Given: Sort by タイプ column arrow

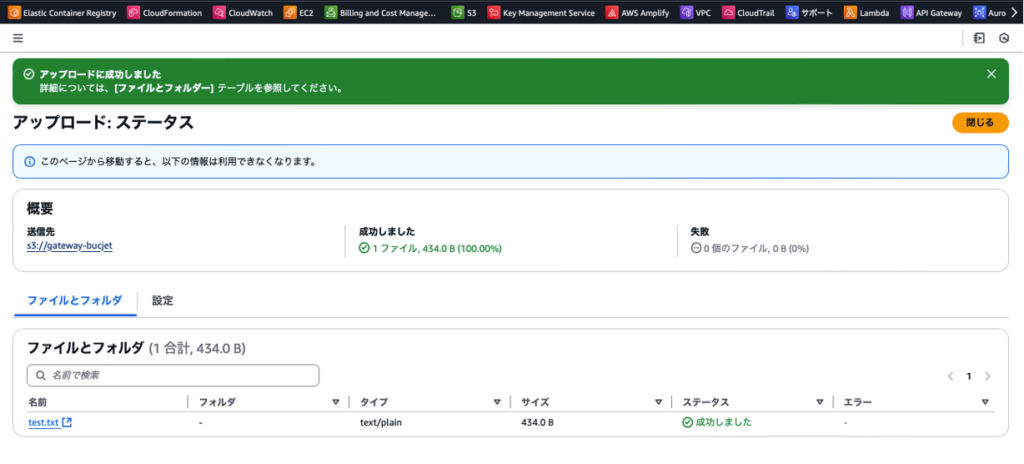Looking at the screenshot, I should pos(497,402).
